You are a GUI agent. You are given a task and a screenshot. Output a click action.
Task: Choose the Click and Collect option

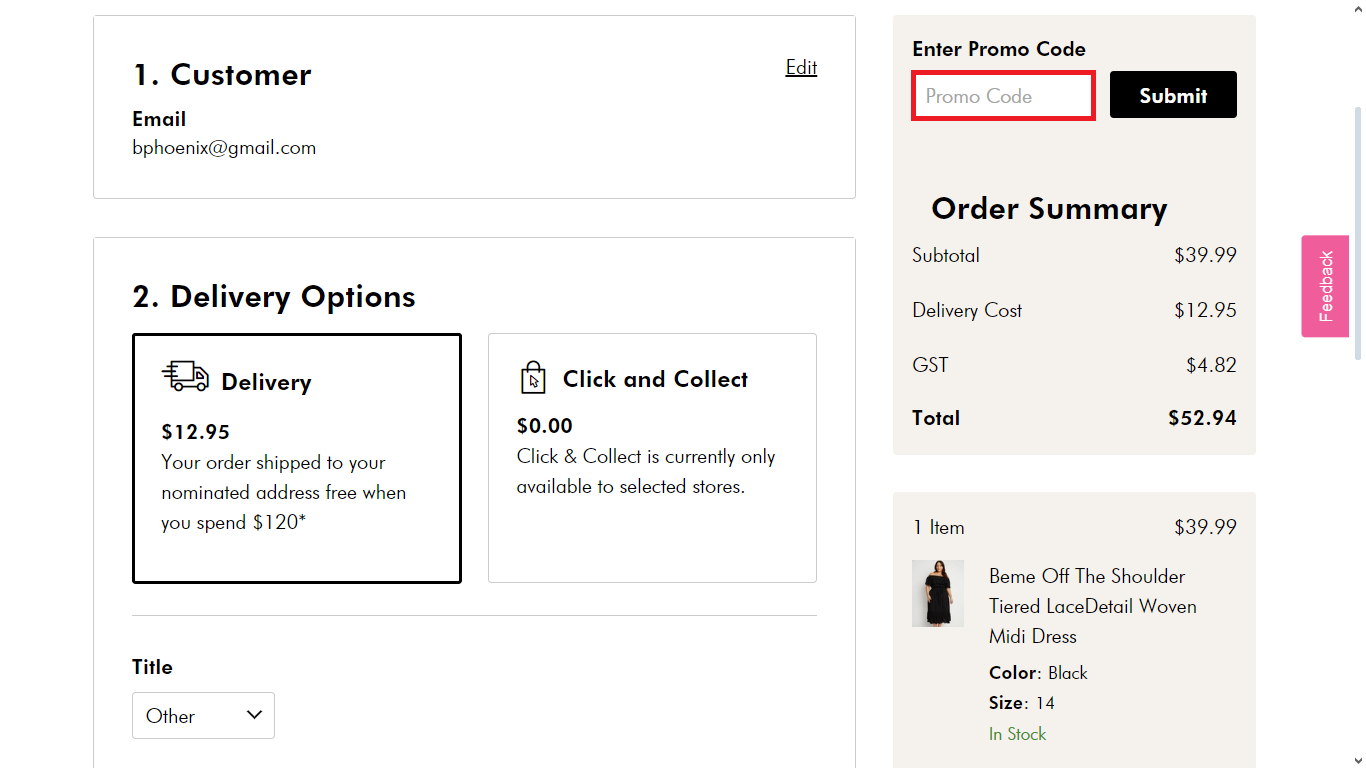click(x=652, y=458)
